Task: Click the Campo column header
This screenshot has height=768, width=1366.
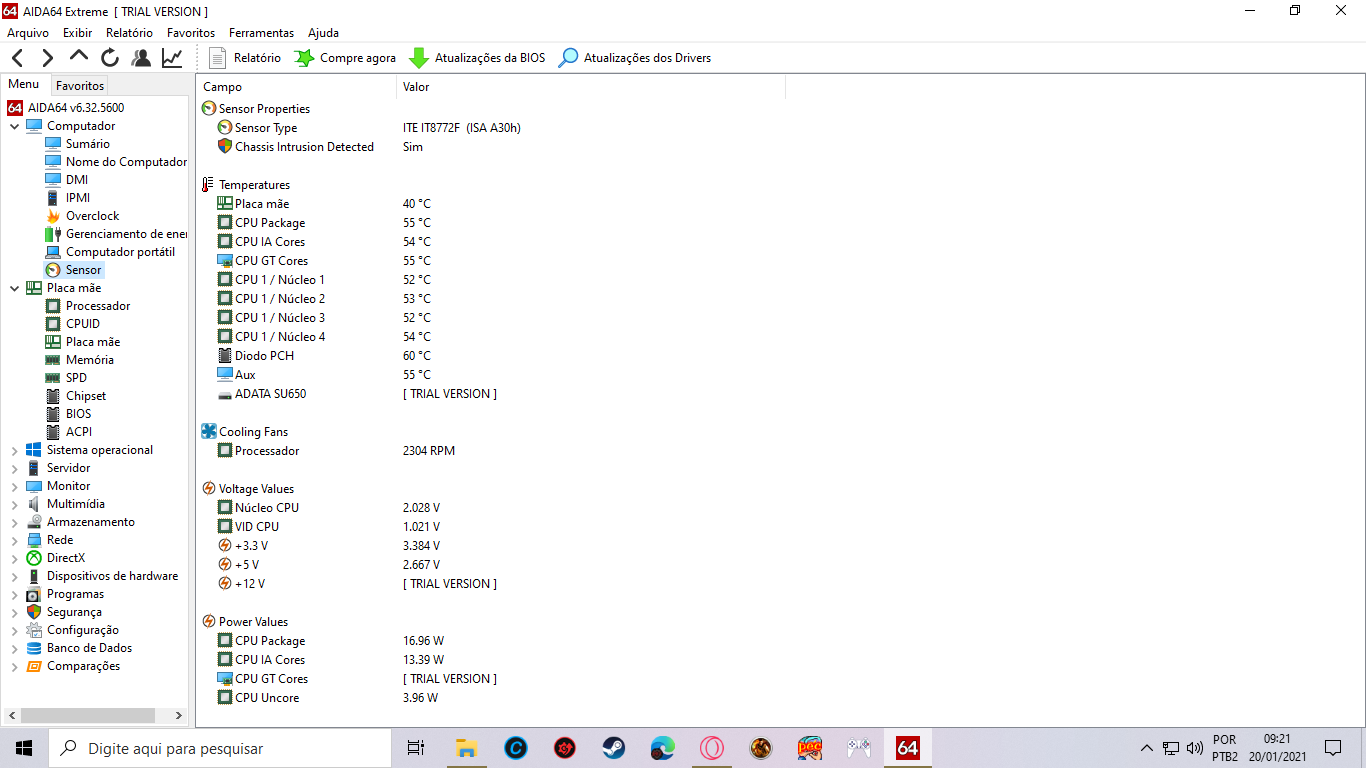Action: click(x=296, y=87)
